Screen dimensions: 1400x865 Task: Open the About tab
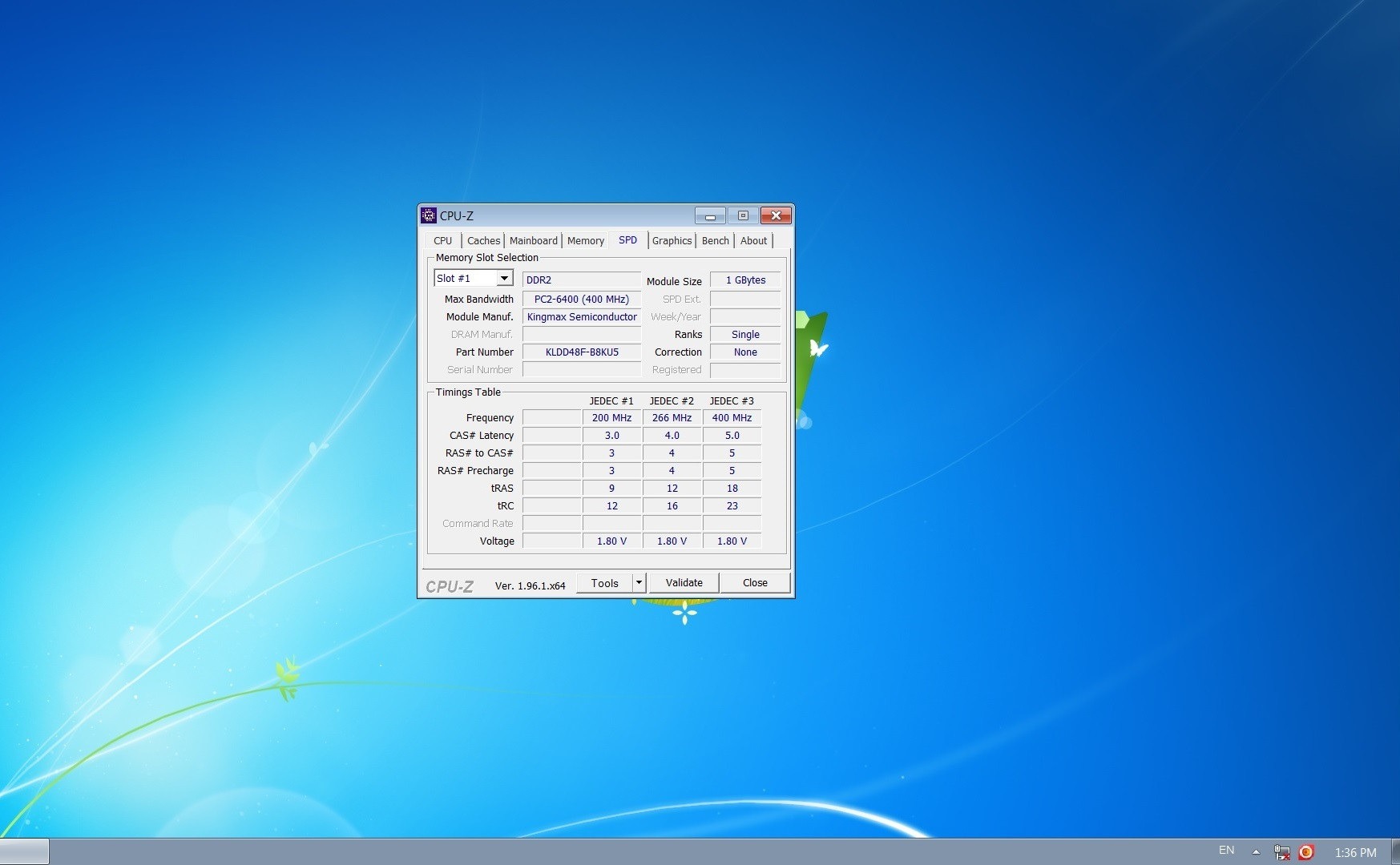753,241
